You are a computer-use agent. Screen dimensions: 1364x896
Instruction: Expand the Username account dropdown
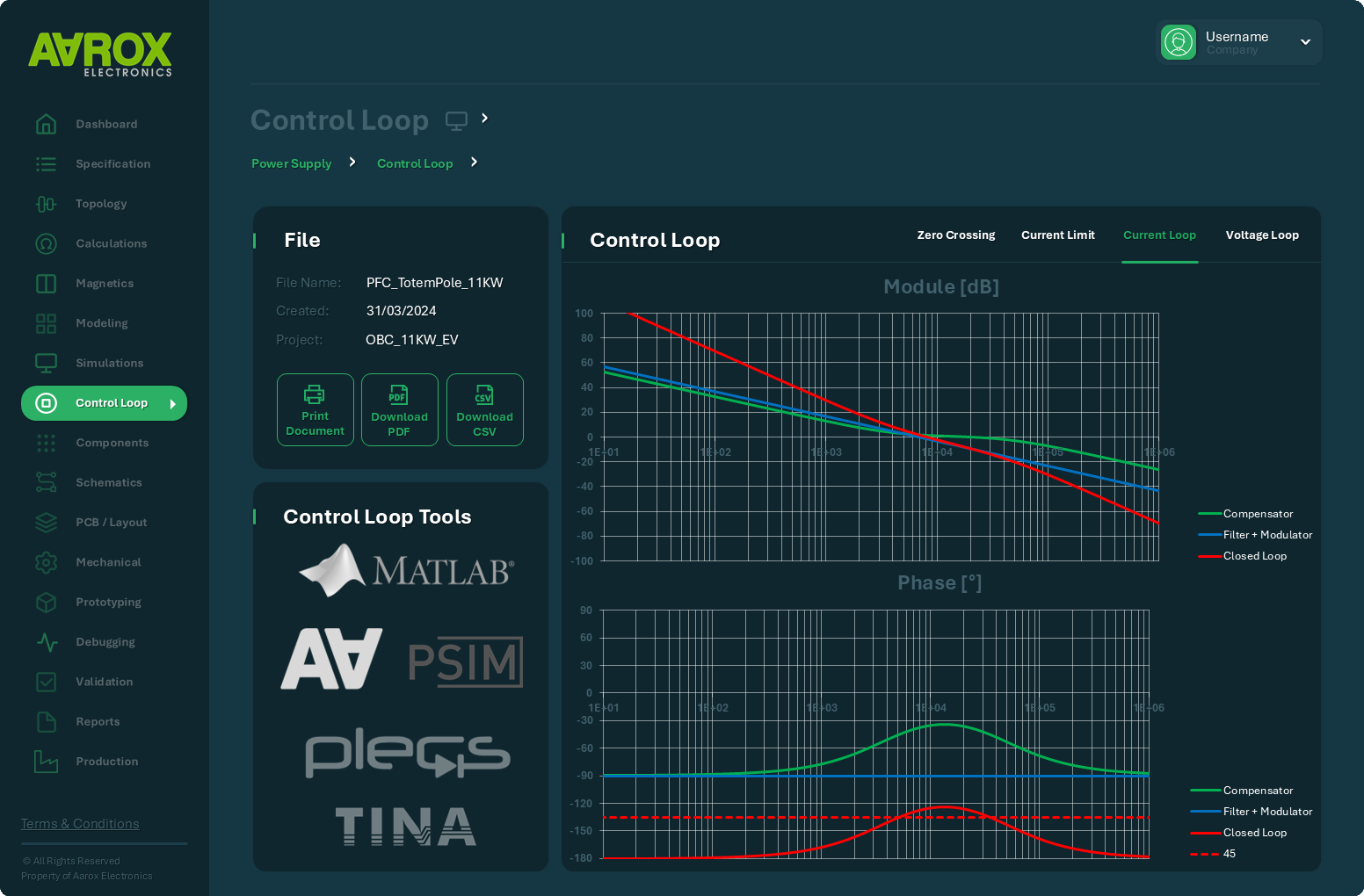(1304, 41)
